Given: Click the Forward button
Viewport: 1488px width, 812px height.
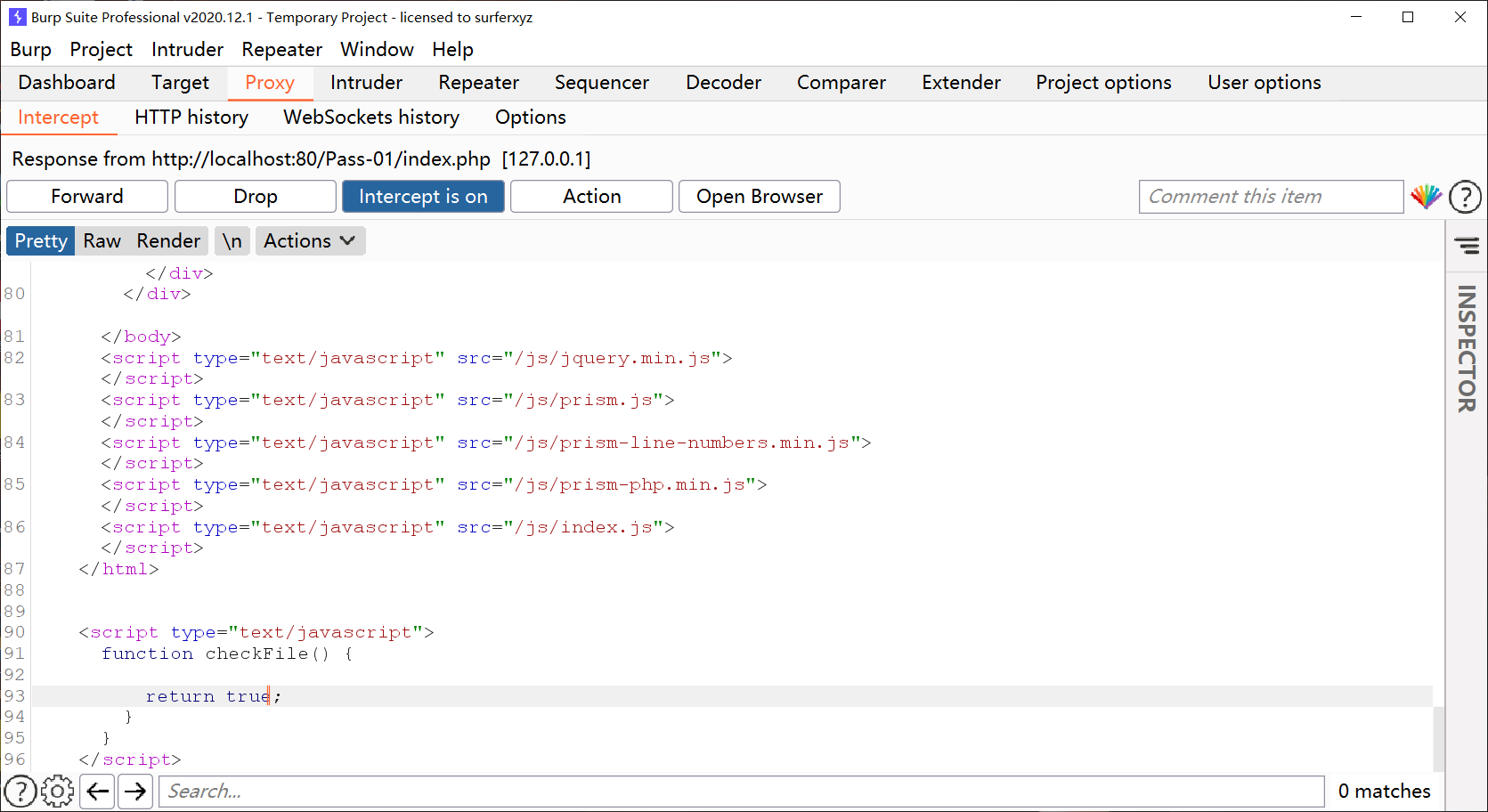Looking at the screenshot, I should click(x=87, y=197).
